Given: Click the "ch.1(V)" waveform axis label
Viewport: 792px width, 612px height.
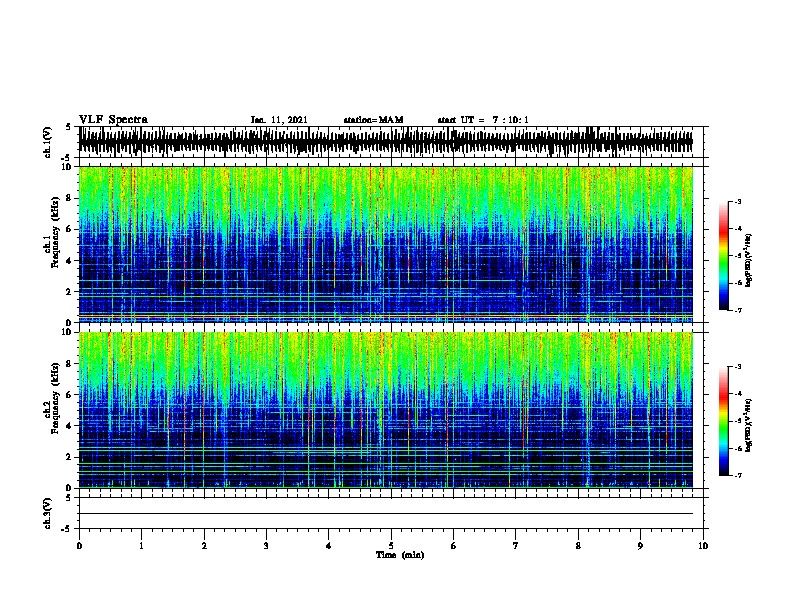Looking at the screenshot, I should pos(47,142).
